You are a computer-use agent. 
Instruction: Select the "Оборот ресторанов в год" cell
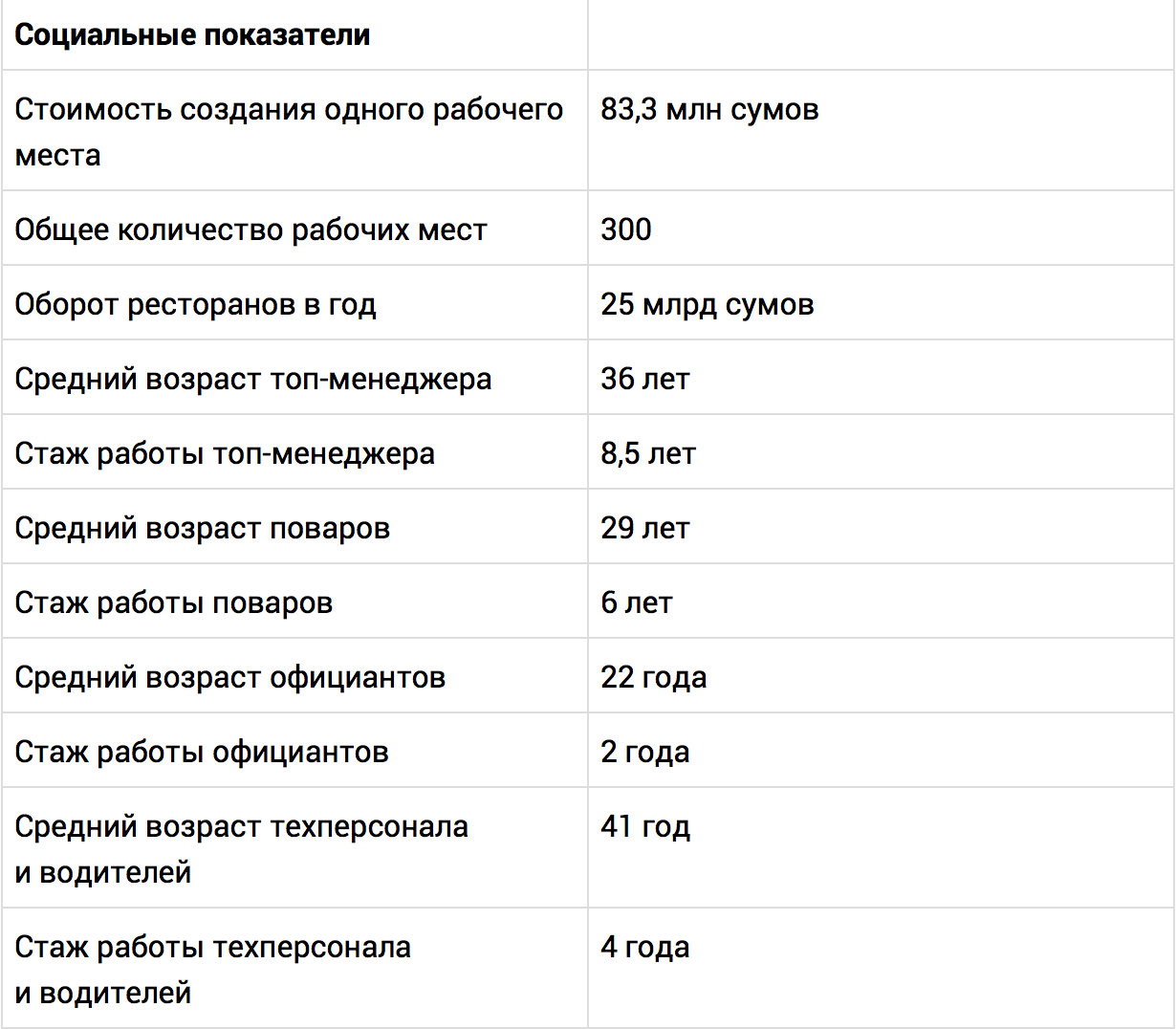pos(195,305)
